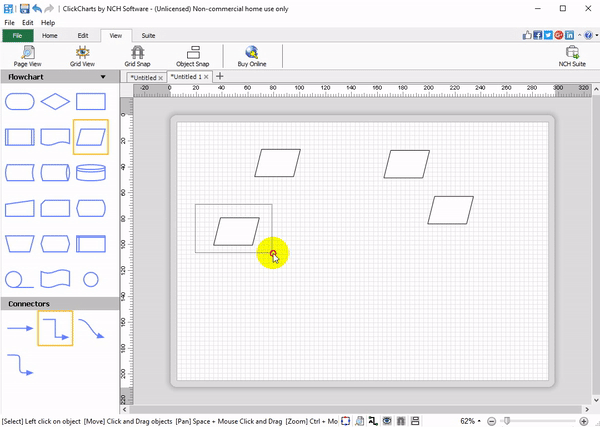
Task: Choose the highlighted right-angle arrow connector
Action: 55,328
